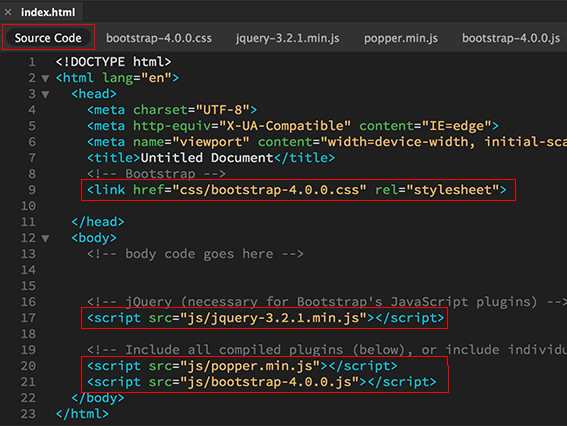Screen dimensions: 567x426
Task: Open related file popper.min.js
Action: 401,38
